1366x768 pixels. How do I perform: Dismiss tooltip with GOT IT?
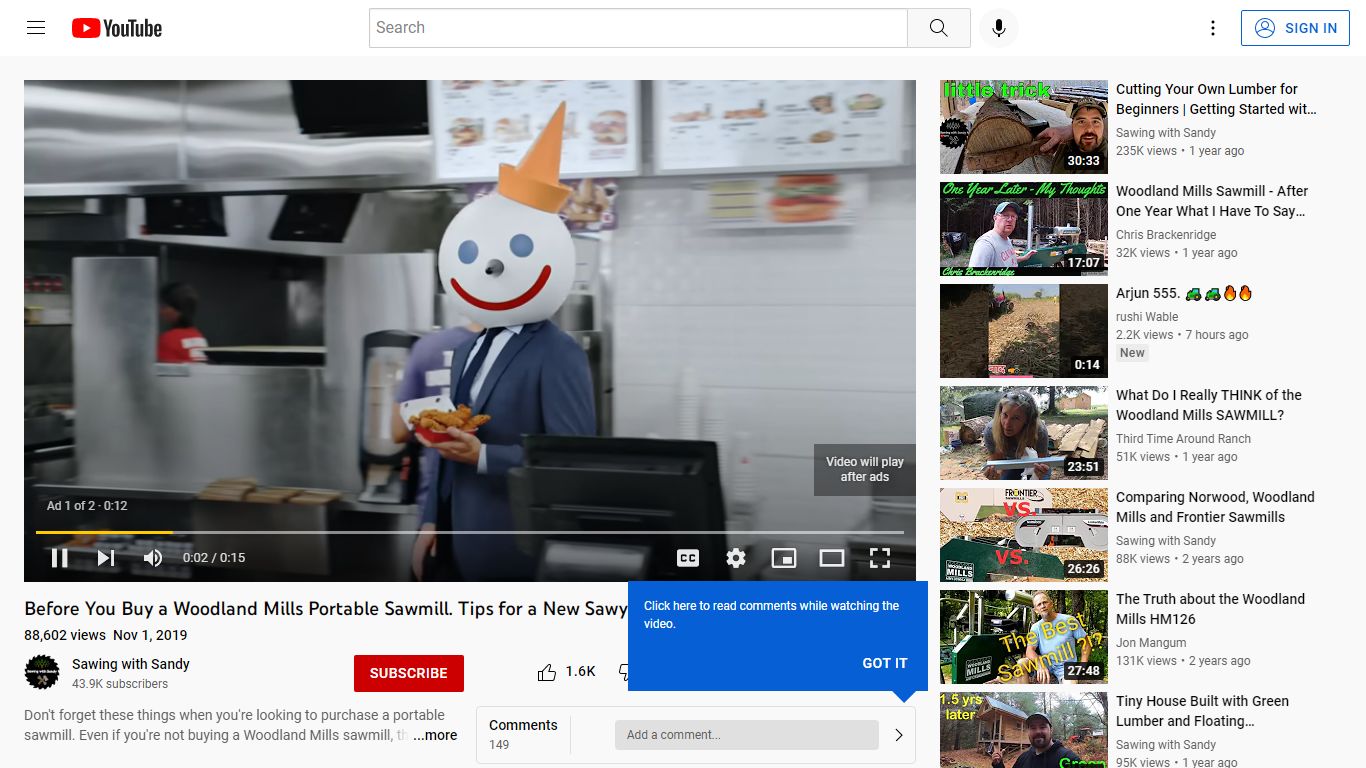pos(885,663)
